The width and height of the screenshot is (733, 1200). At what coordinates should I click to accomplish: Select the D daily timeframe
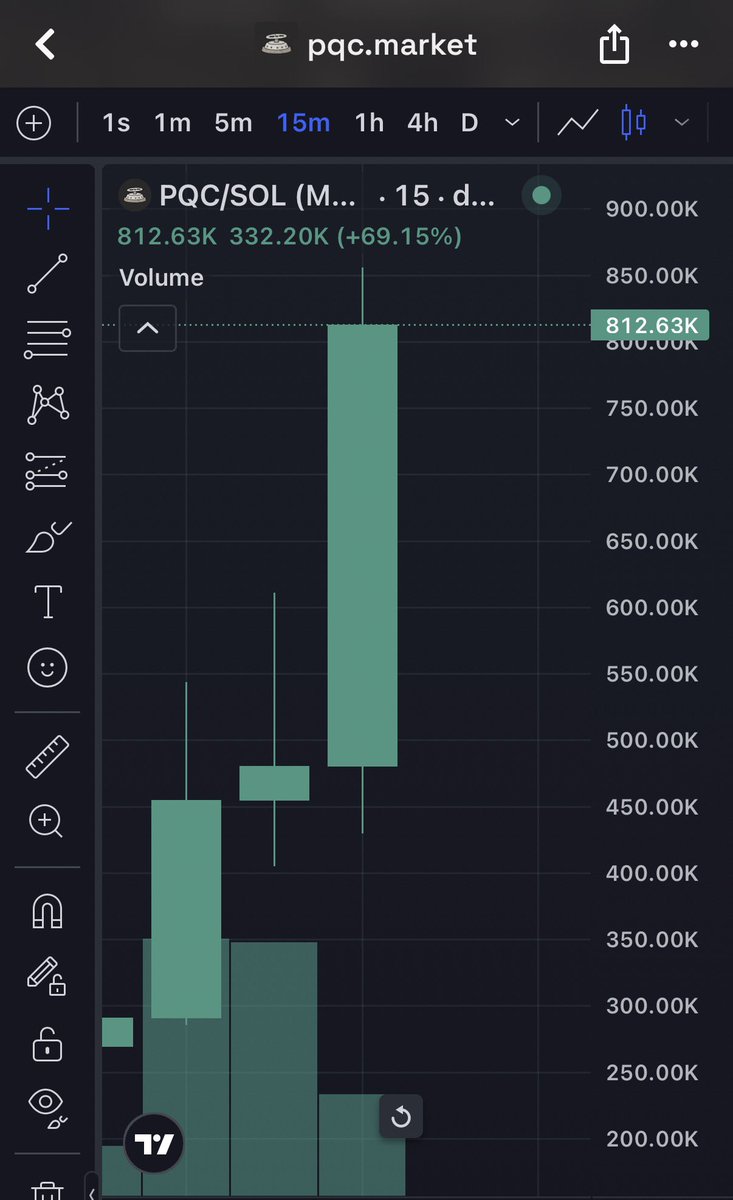click(469, 123)
